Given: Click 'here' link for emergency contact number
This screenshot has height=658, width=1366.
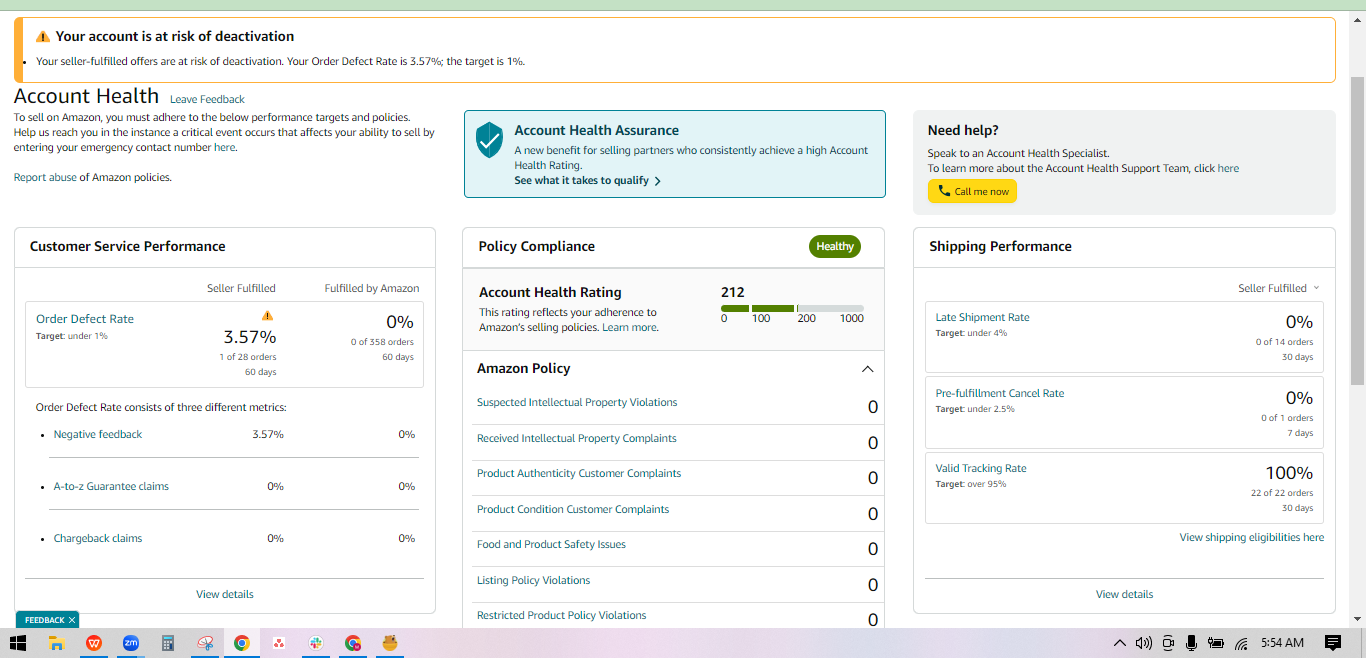Looking at the screenshot, I should (x=224, y=147).
